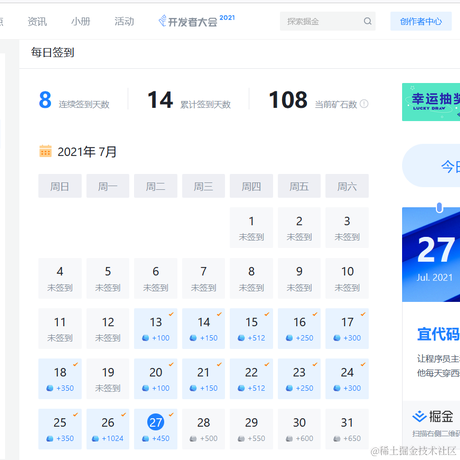
Task: Click the 每日签到 page title
Action: (53, 52)
